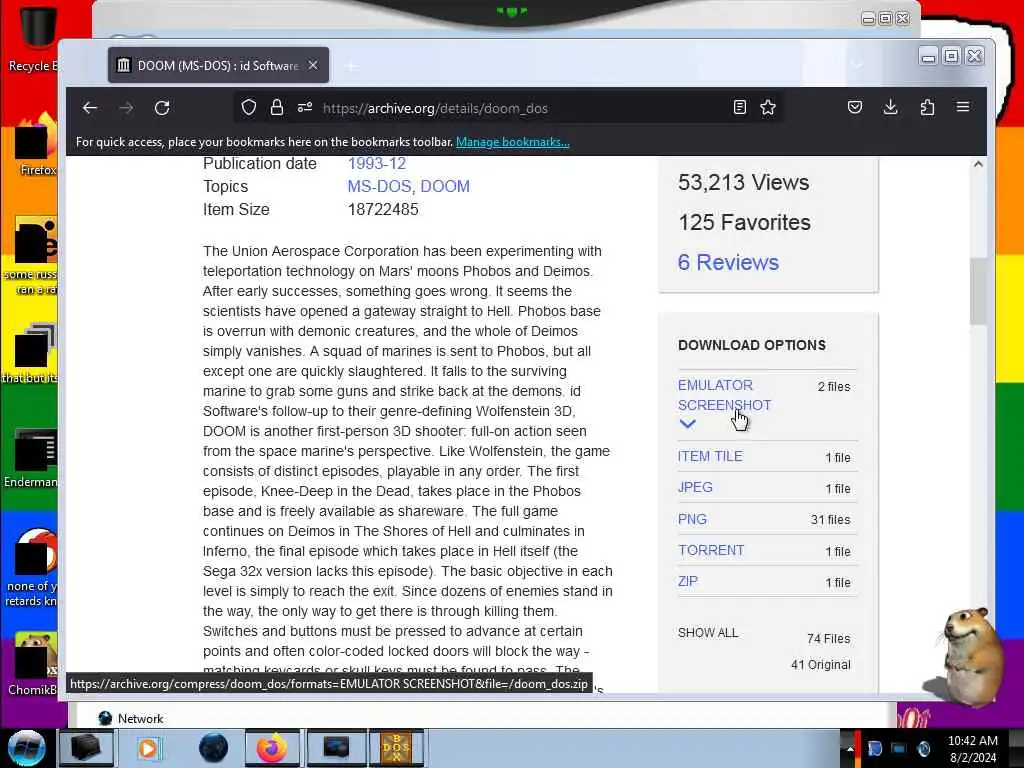Switch to Firefox in the taskbar
Image resolution: width=1024 pixels, height=768 pixels.
click(x=271, y=748)
